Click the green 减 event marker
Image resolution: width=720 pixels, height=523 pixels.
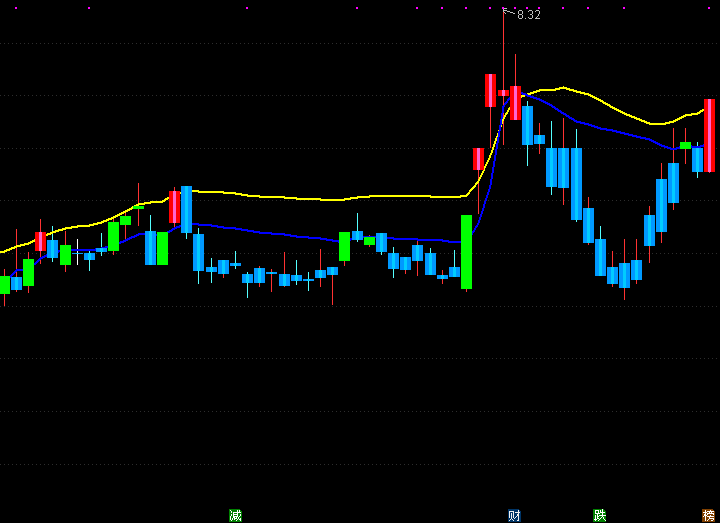[x=236, y=515]
